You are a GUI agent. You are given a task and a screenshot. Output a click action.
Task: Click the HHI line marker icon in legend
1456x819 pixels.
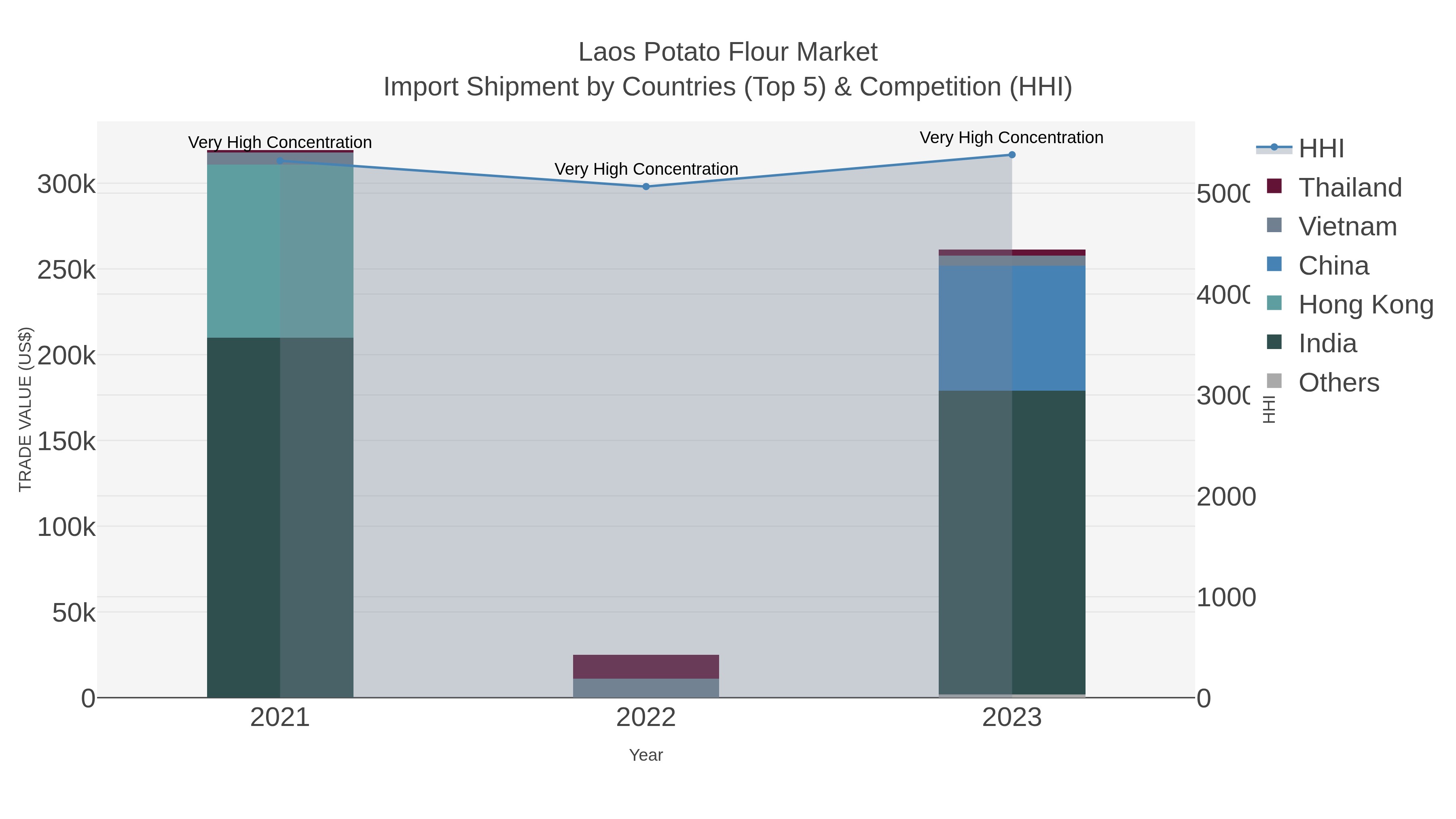click(x=1274, y=148)
